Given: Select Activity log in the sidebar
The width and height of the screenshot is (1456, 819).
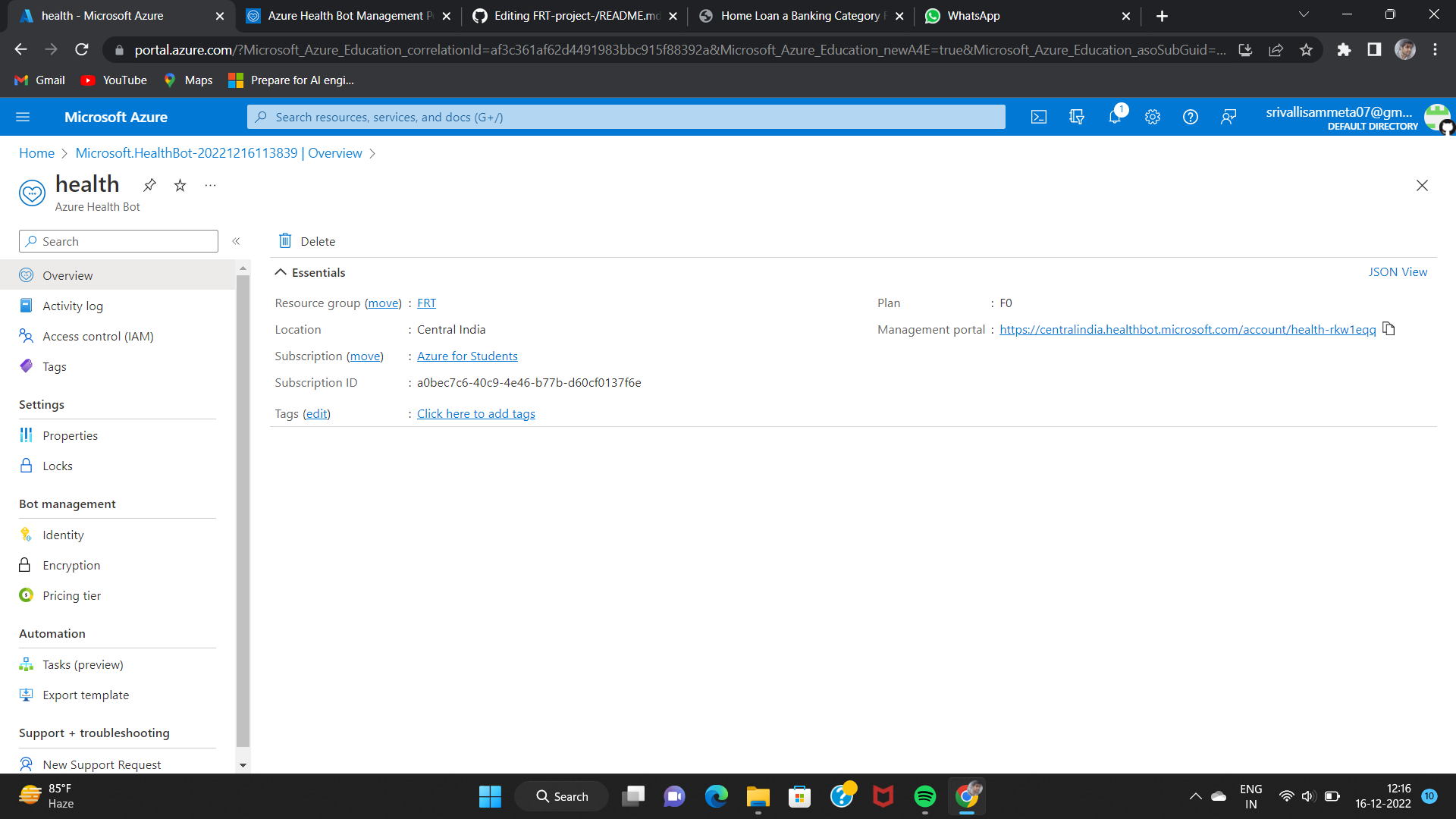Looking at the screenshot, I should pos(71,306).
